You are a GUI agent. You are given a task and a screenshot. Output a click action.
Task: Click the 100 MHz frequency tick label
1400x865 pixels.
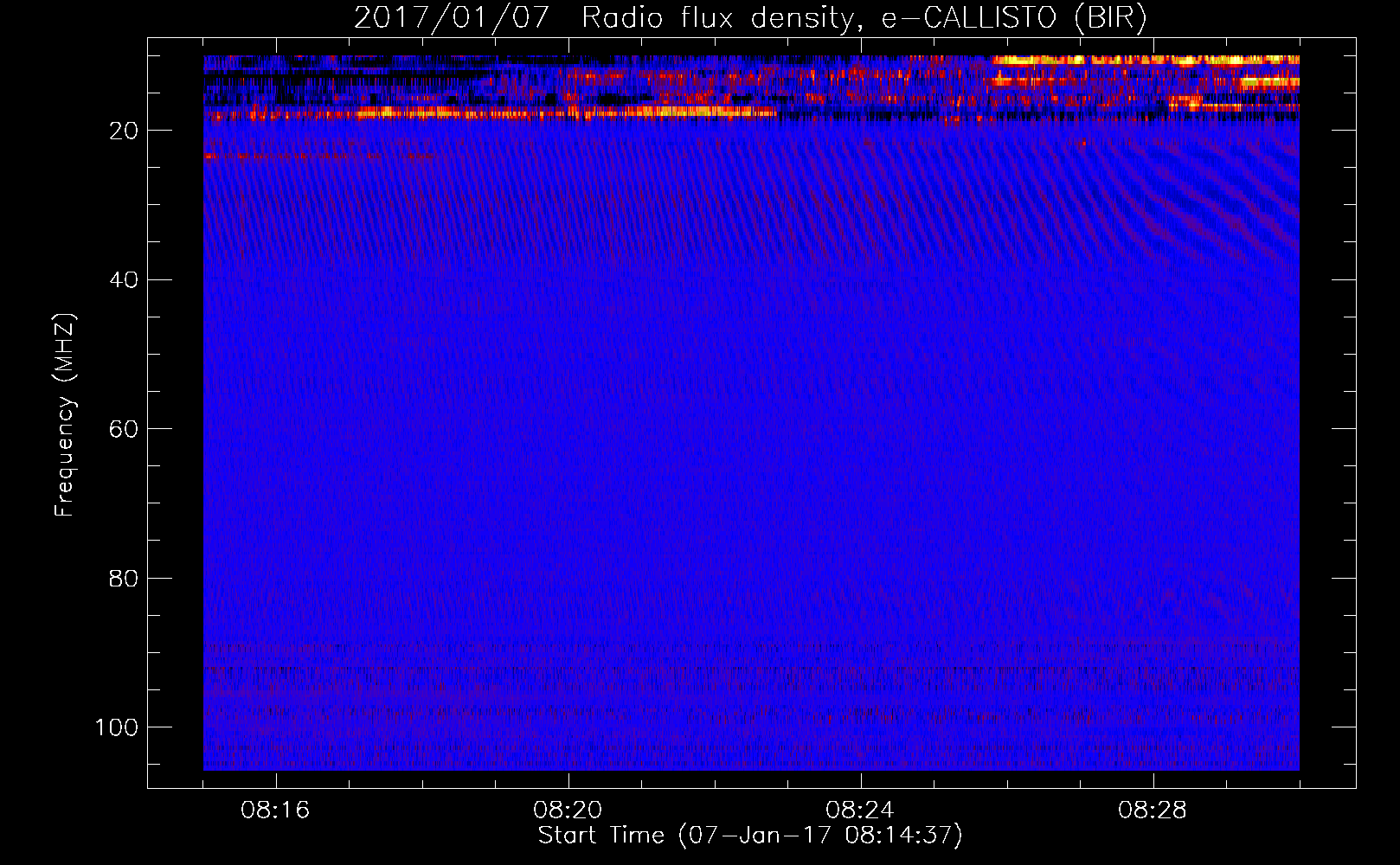[x=117, y=727]
